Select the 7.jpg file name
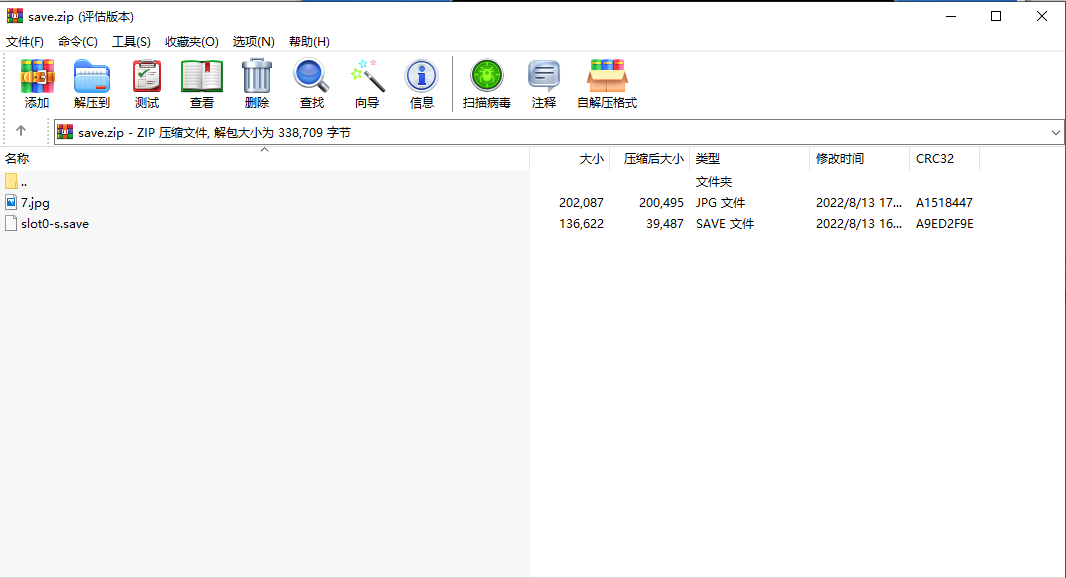This screenshot has height=578, width=1066. [x=35, y=203]
